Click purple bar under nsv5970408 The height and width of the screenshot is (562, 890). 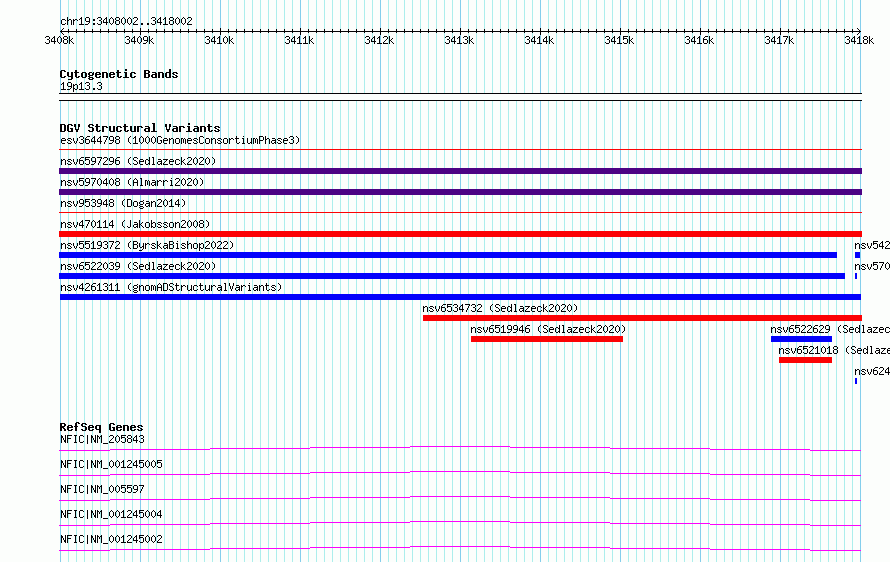pyautogui.click(x=460, y=192)
